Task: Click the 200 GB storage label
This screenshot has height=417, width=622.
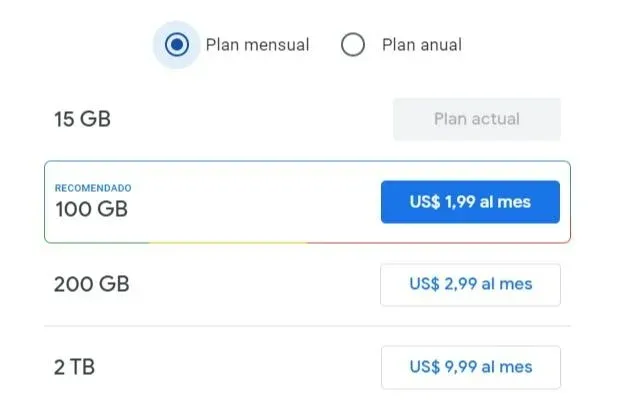Action: [x=91, y=284]
